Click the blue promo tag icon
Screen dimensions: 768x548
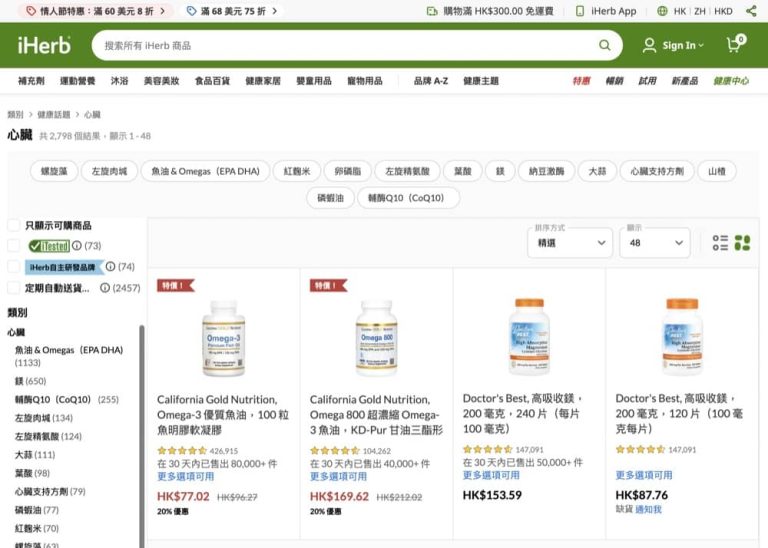tap(192, 11)
